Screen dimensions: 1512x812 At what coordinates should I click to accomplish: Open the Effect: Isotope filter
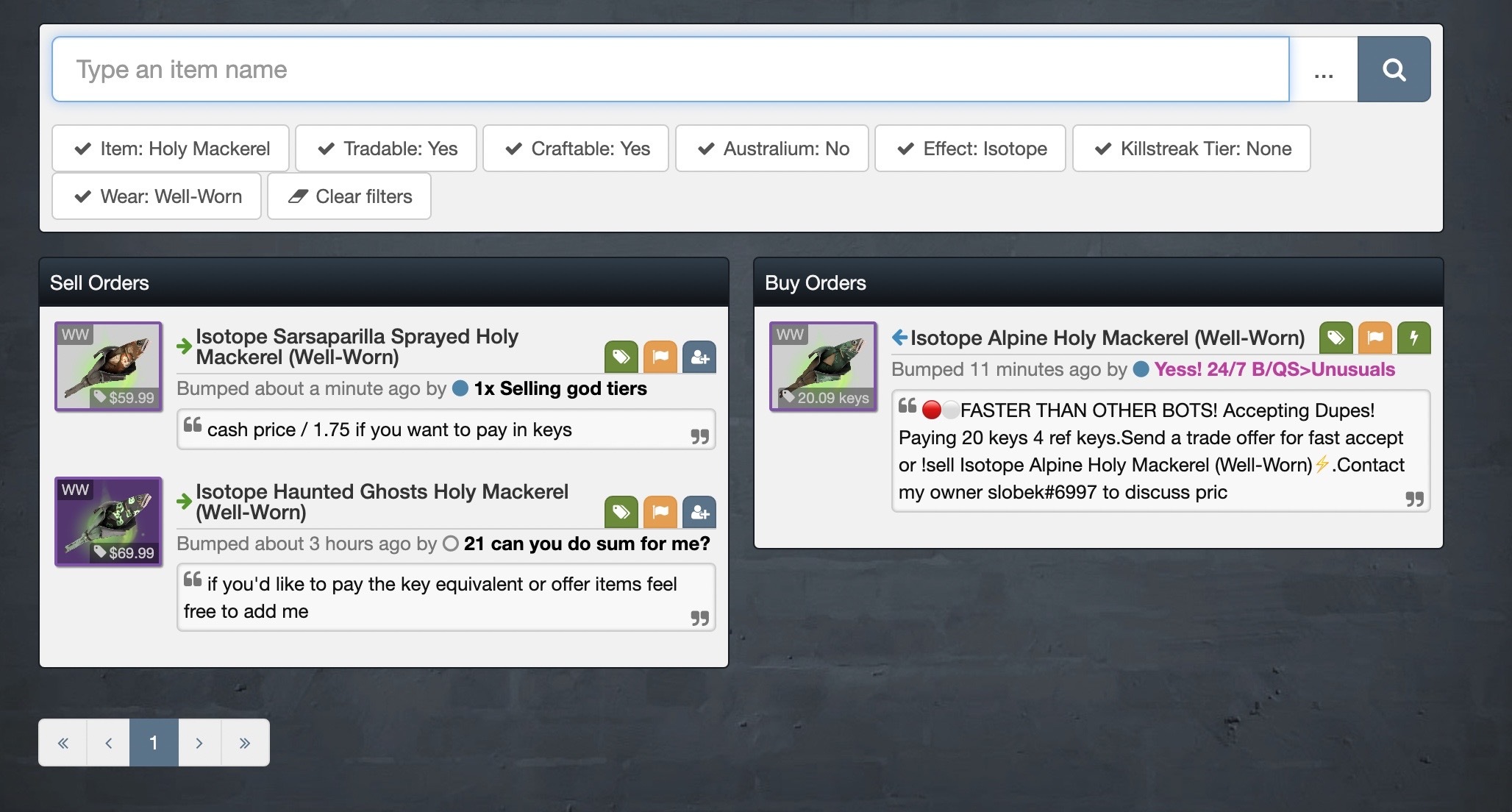[x=970, y=149]
